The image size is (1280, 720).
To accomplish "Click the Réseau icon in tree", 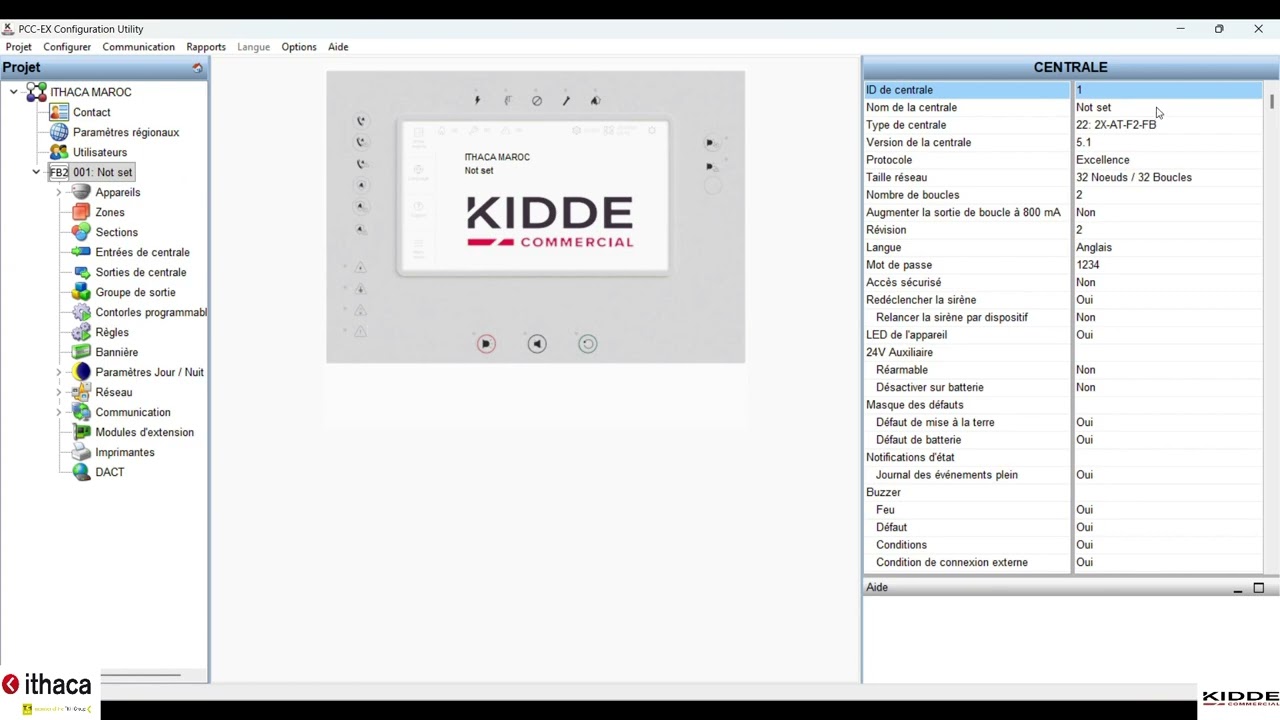I will coord(81,392).
